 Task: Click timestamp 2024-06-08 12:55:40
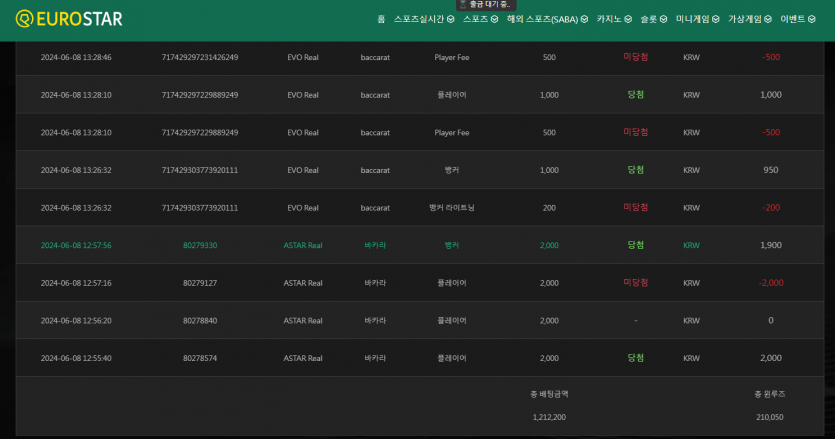click(x=76, y=359)
